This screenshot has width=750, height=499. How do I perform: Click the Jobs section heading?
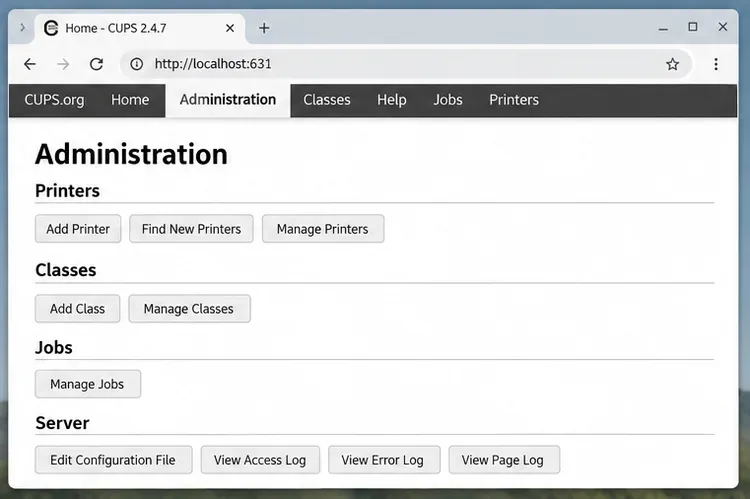tap(54, 347)
